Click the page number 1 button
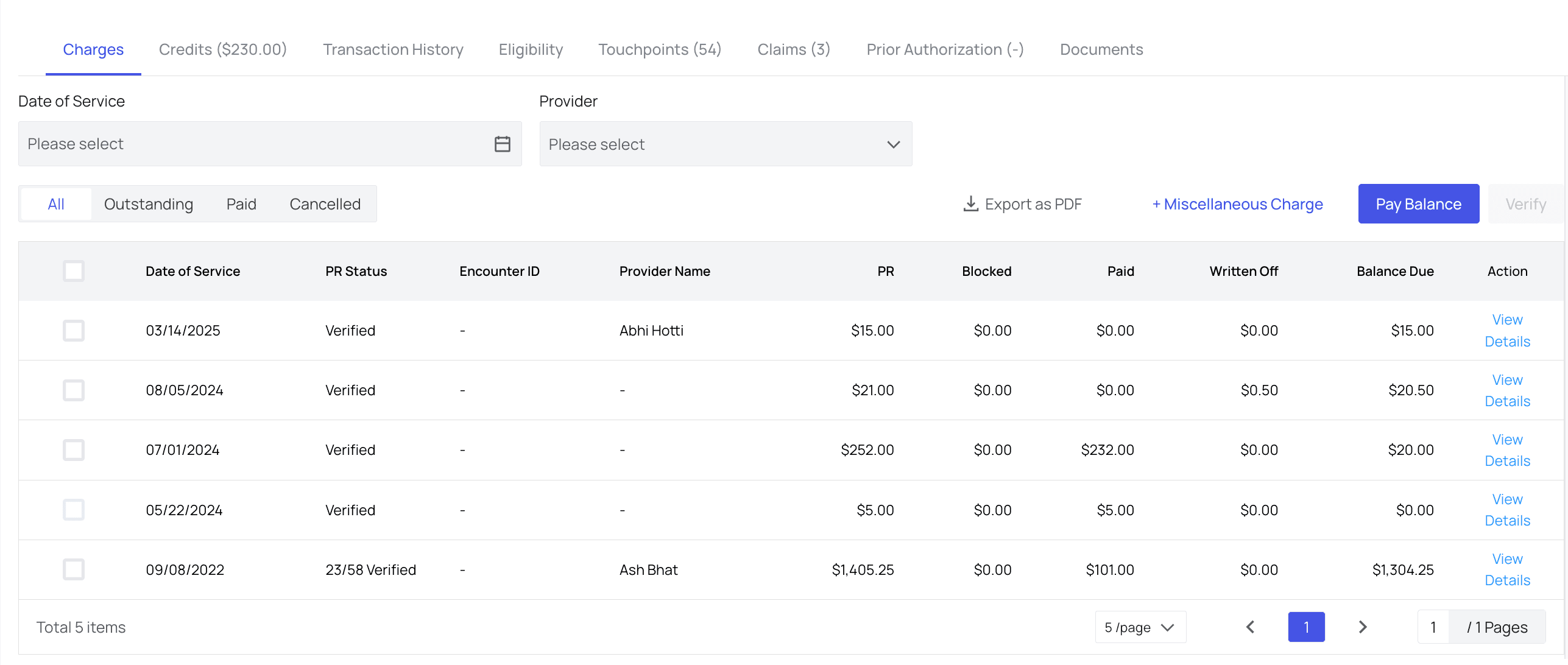The height and width of the screenshot is (665, 1568). click(1306, 627)
